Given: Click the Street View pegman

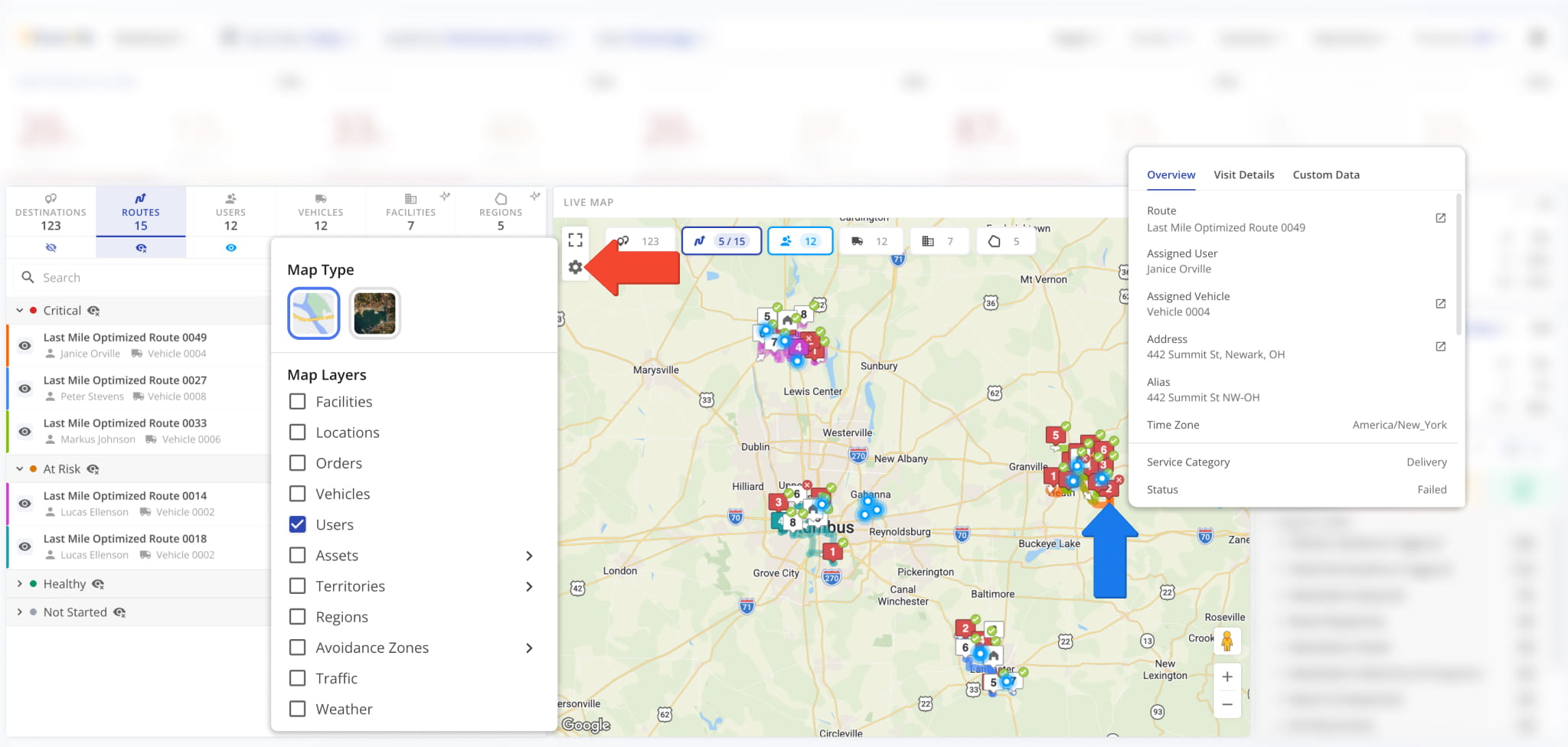Looking at the screenshot, I should click(x=1227, y=641).
